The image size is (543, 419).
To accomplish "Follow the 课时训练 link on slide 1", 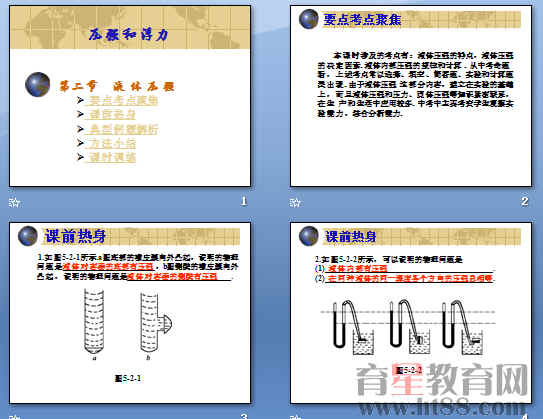I will pos(112,158).
